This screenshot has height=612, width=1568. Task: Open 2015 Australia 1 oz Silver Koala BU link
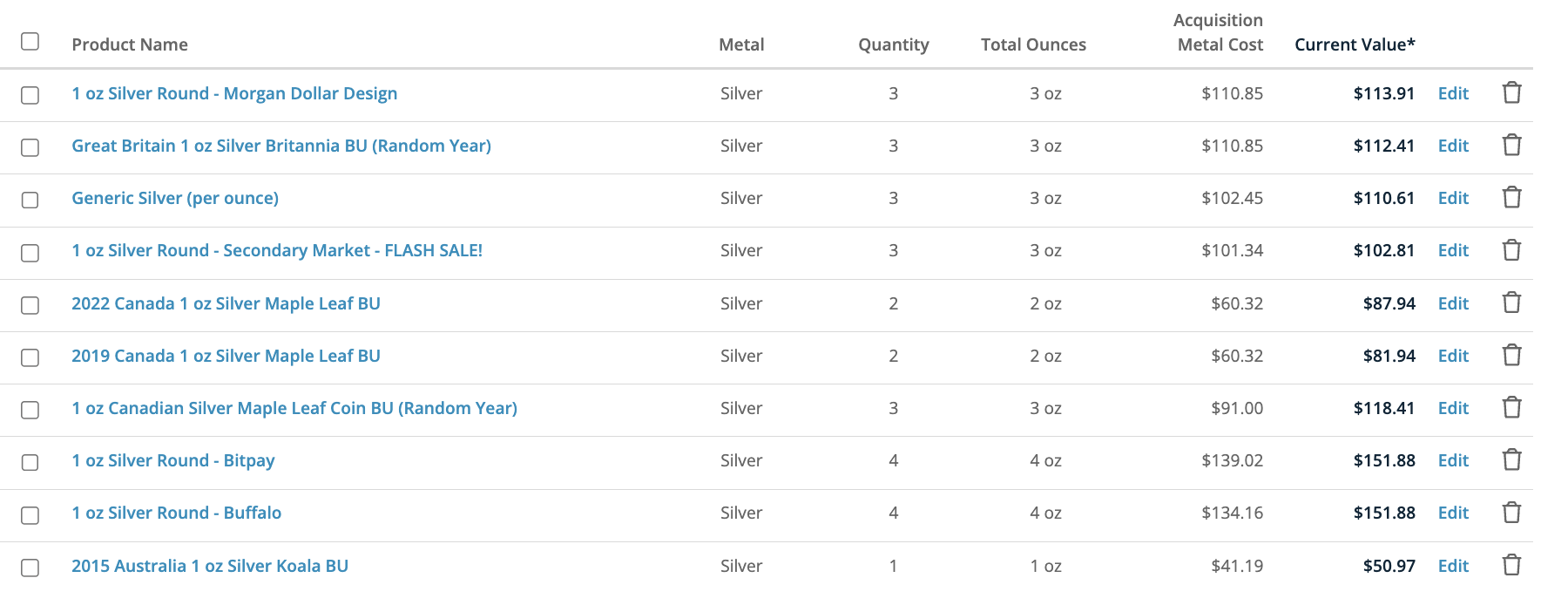tap(210, 566)
